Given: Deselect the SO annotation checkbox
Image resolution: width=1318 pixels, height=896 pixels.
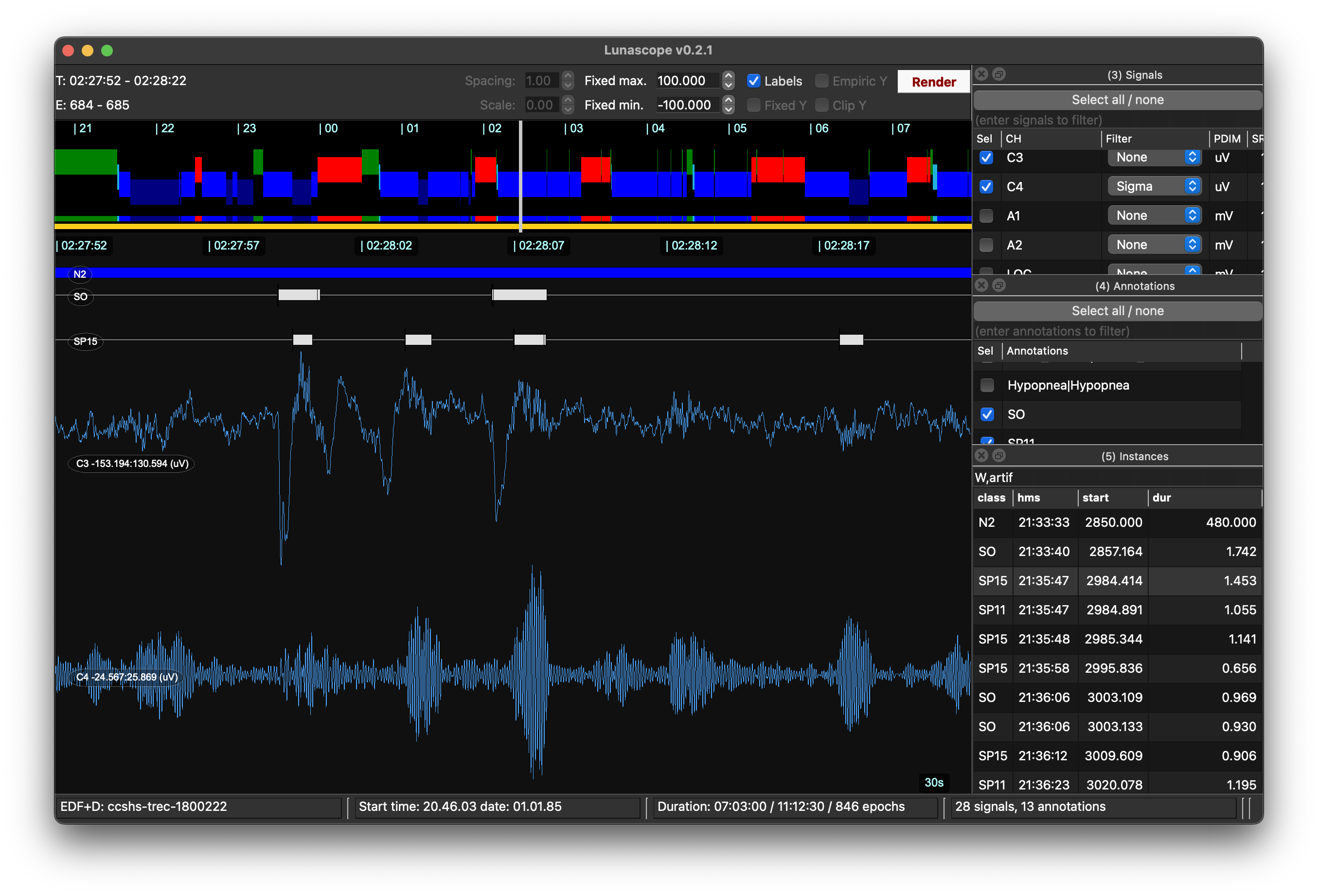Looking at the screenshot, I should tap(987, 414).
